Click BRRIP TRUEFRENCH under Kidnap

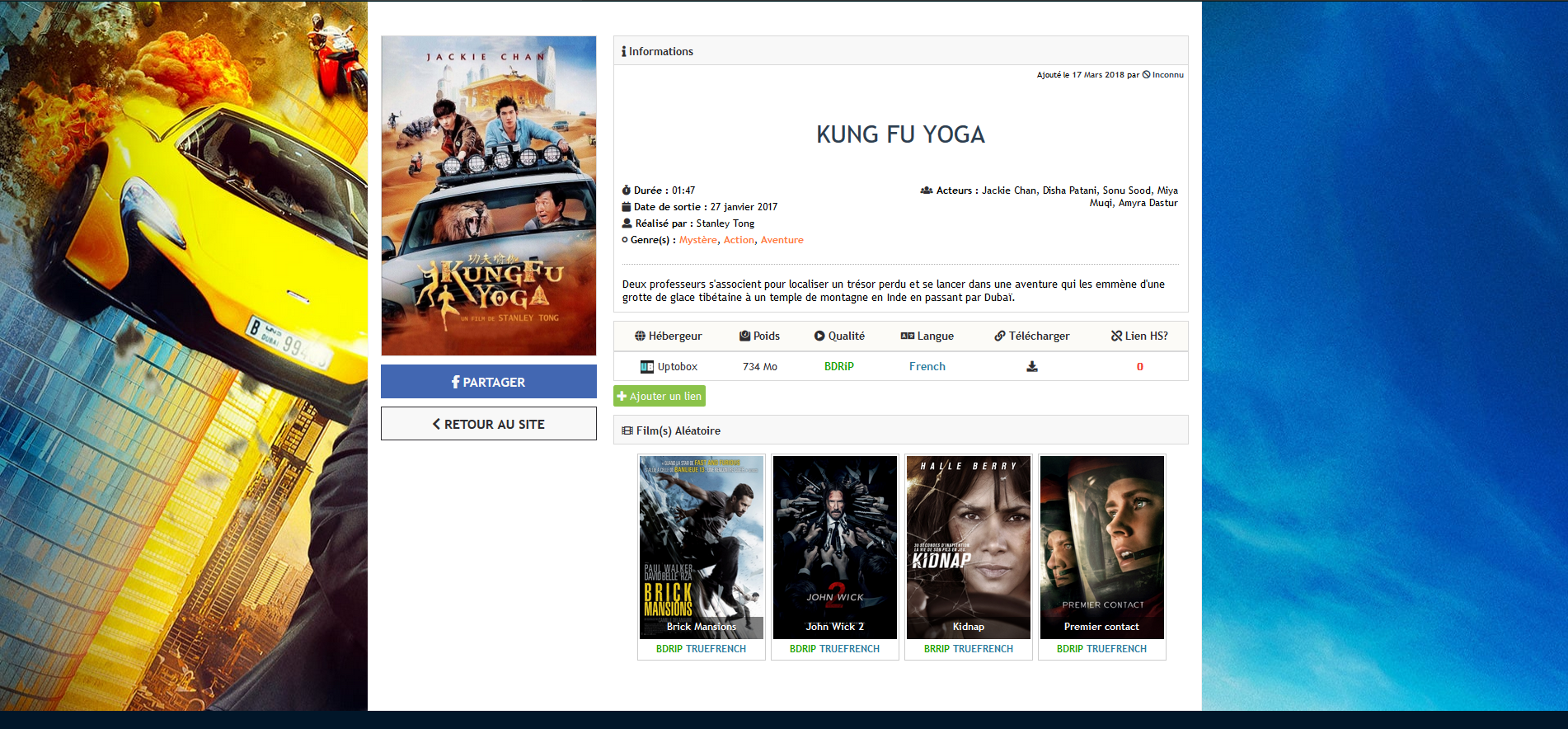point(969,649)
